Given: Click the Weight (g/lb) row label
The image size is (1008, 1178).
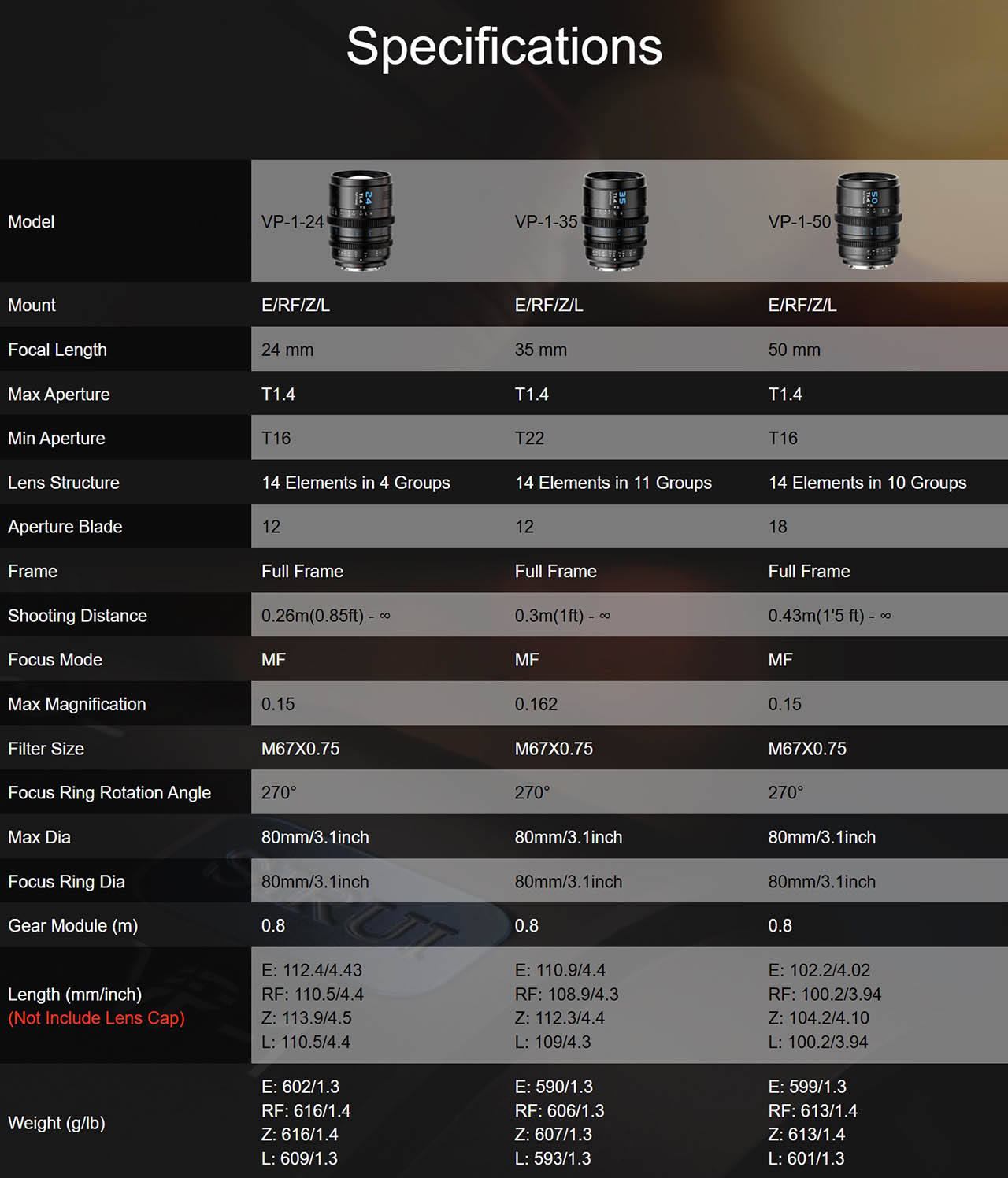Looking at the screenshot, I should (x=57, y=1123).
